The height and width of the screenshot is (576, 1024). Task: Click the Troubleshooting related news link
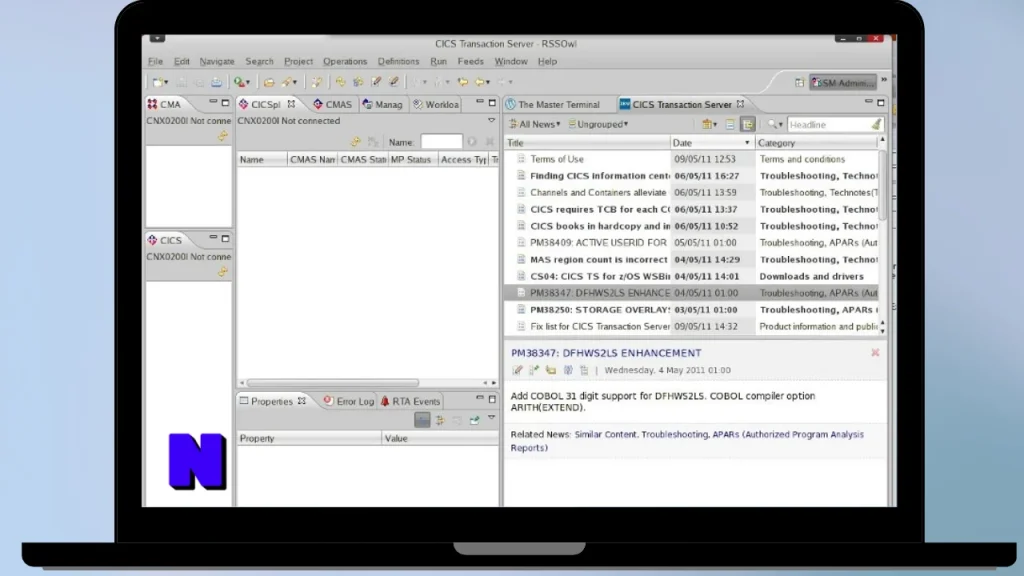pos(675,434)
